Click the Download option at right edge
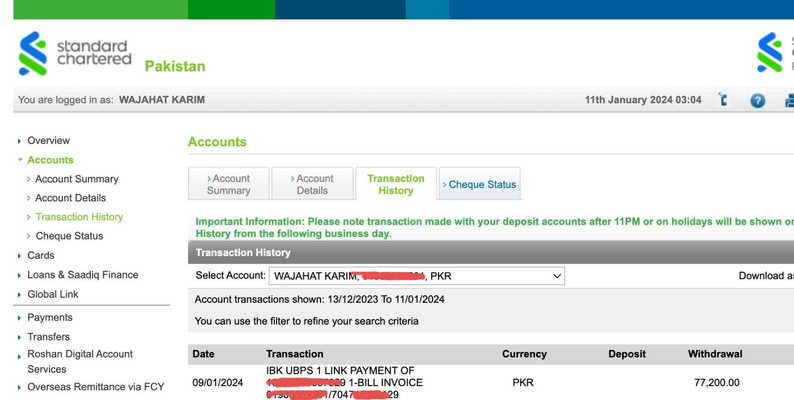 point(766,276)
